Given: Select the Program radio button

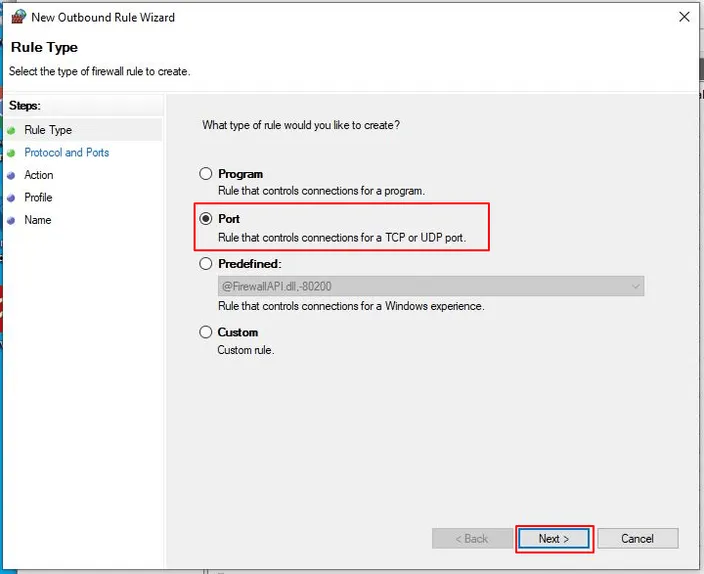Looking at the screenshot, I should (206, 174).
